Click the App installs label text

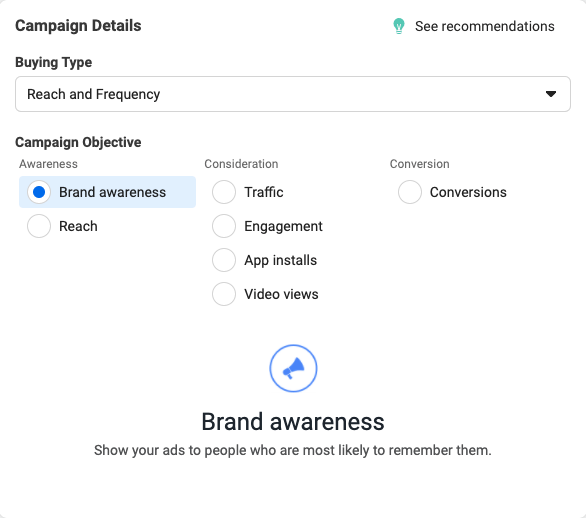click(281, 260)
